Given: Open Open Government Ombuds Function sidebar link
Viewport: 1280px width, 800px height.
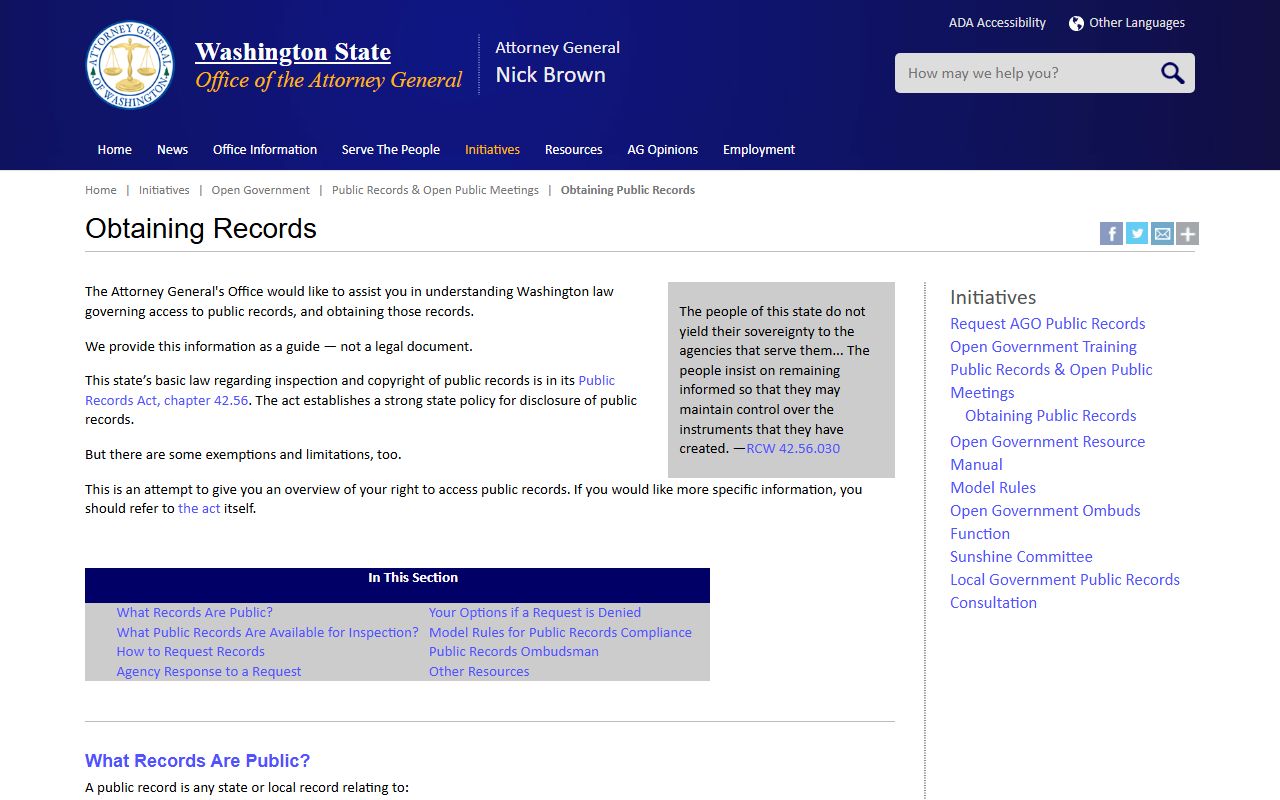Looking at the screenshot, I should (x=1045, y=522).
